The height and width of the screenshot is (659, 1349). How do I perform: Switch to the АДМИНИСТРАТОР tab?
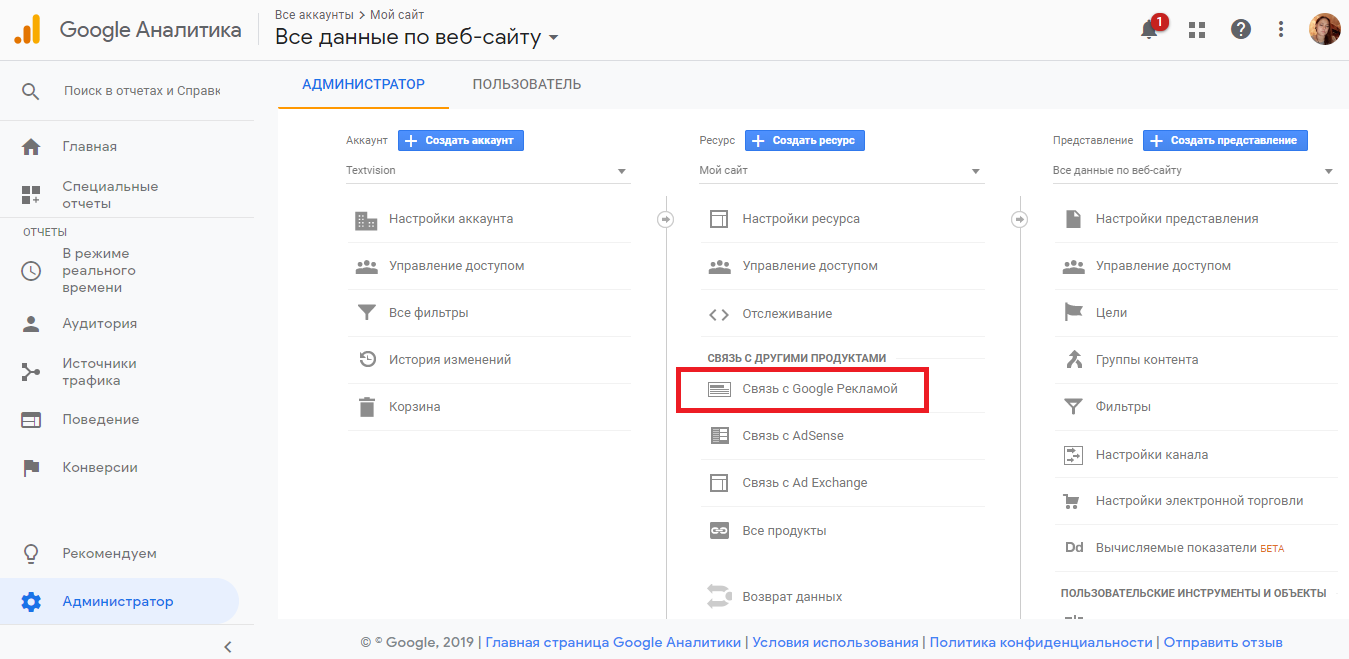point(364,84)
